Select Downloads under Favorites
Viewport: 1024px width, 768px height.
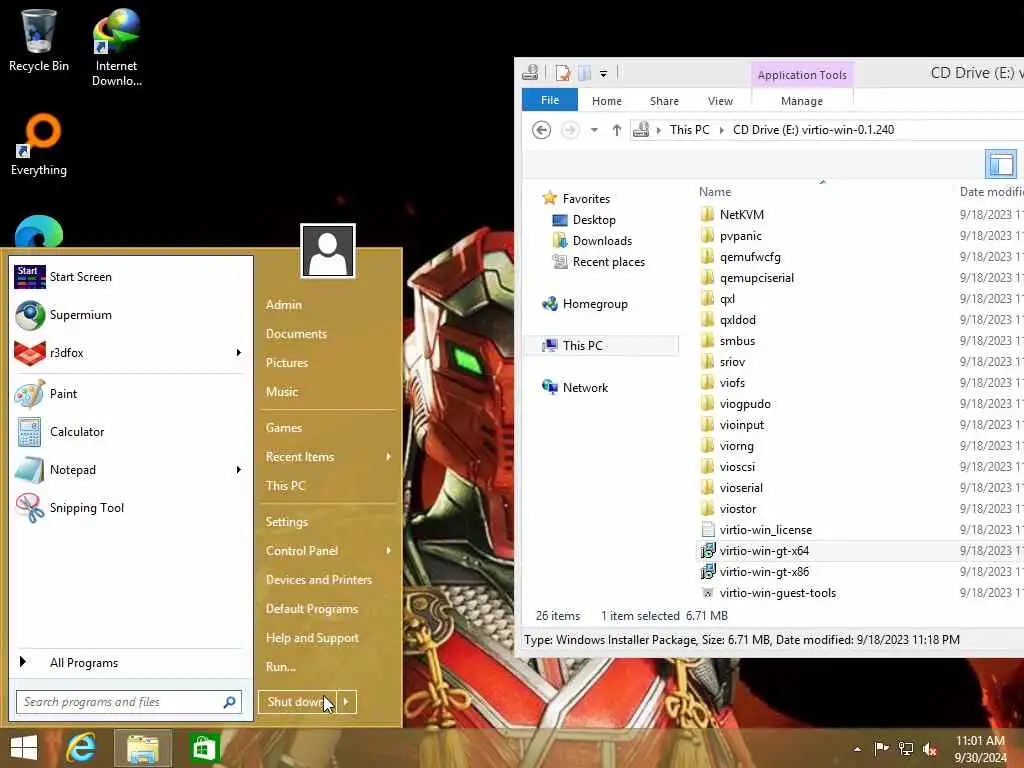[x=601, y=241]
